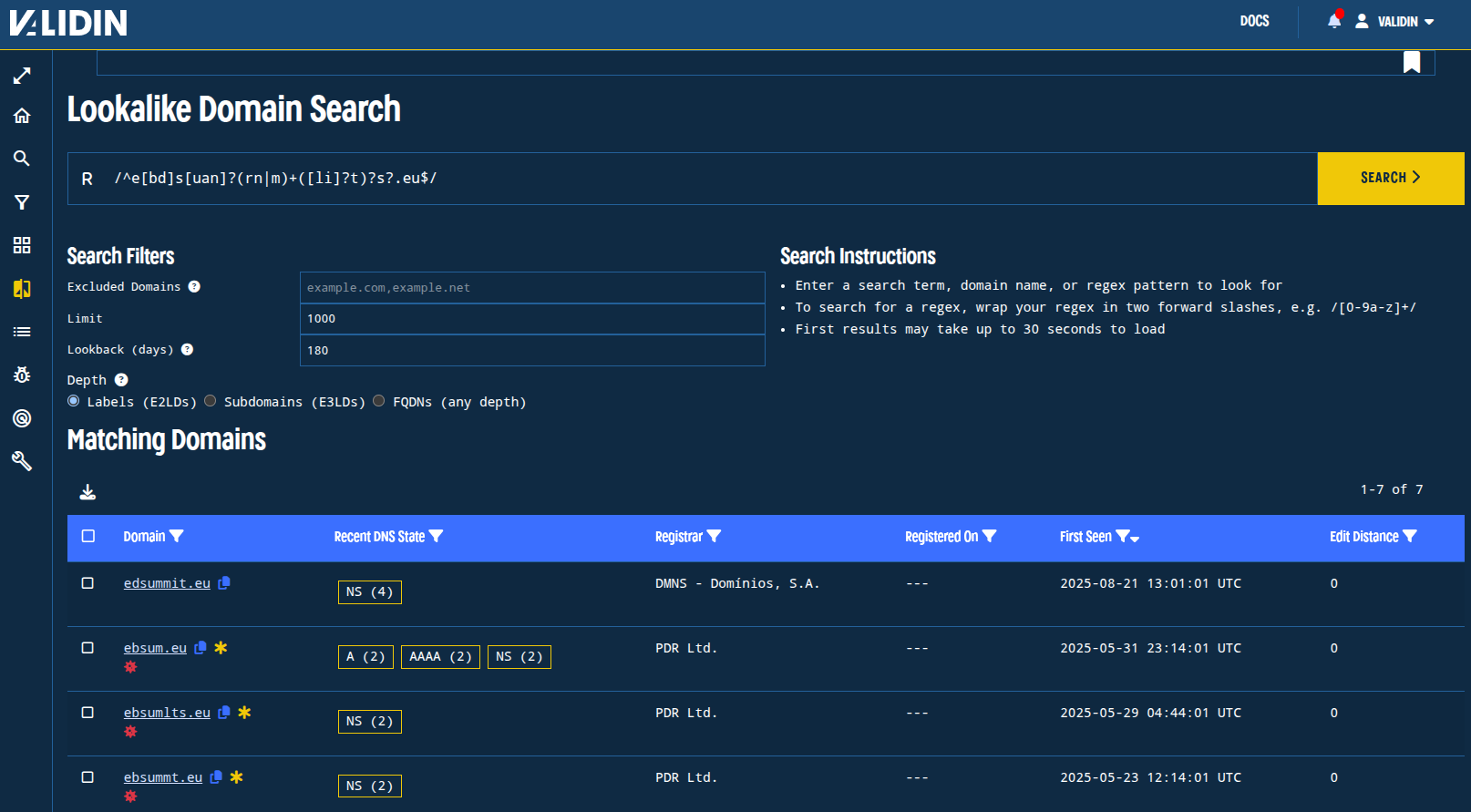This screenshot has width=1471, height=812.
Task: Toggle the select-all checkbox in table header
Action: pos(88,536)
